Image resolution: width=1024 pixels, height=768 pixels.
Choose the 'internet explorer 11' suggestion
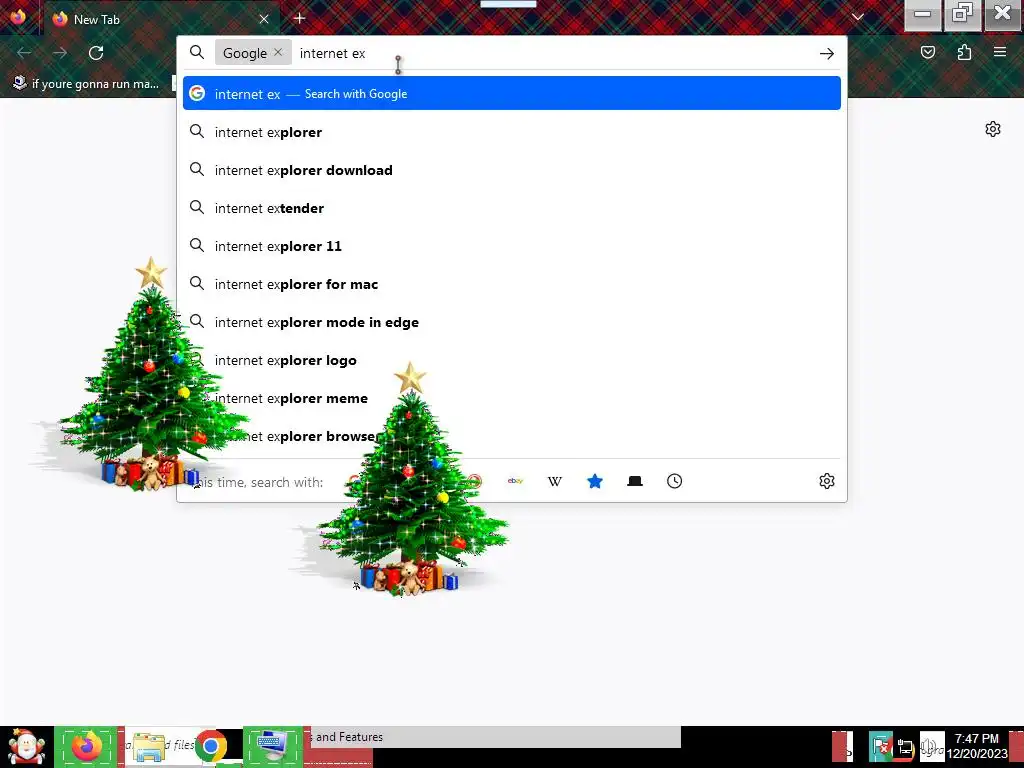(x=512, y=246)
